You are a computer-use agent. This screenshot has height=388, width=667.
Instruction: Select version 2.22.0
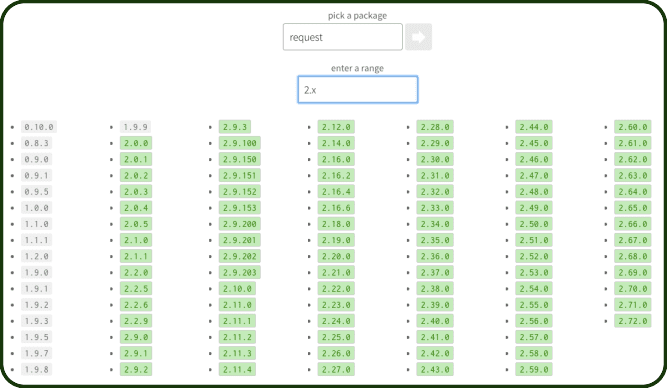tap(336, 288)
